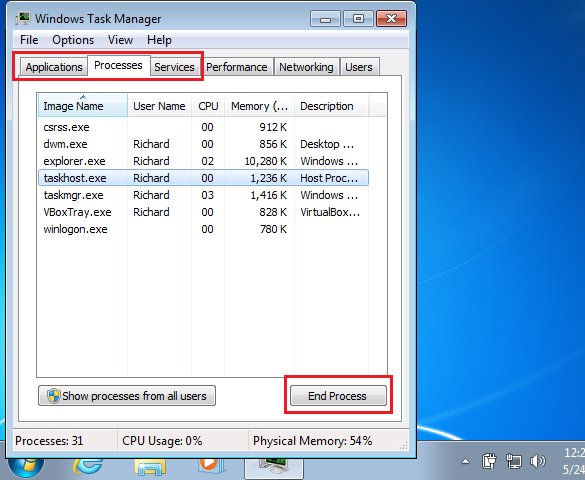Click Desktop description for dwm.exe
The width and height of the screenshot is (585, 480).
coord(327,144)
